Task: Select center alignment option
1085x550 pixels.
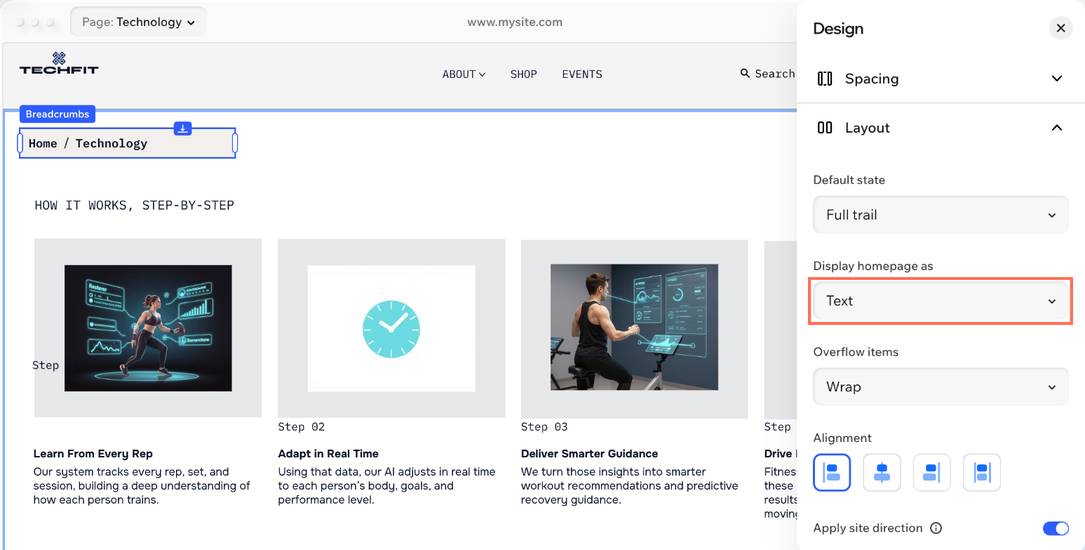Action: 882,473
